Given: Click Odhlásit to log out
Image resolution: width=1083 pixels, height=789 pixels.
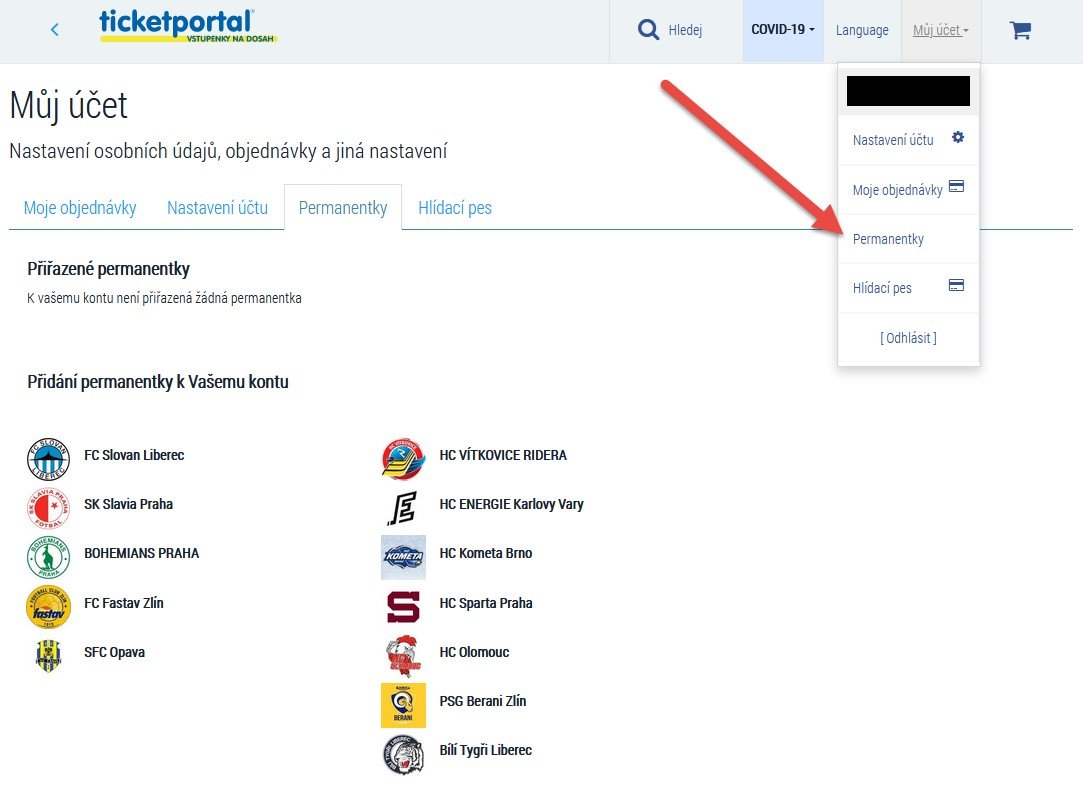Looking at the screenshot, I should click(908, 338).
